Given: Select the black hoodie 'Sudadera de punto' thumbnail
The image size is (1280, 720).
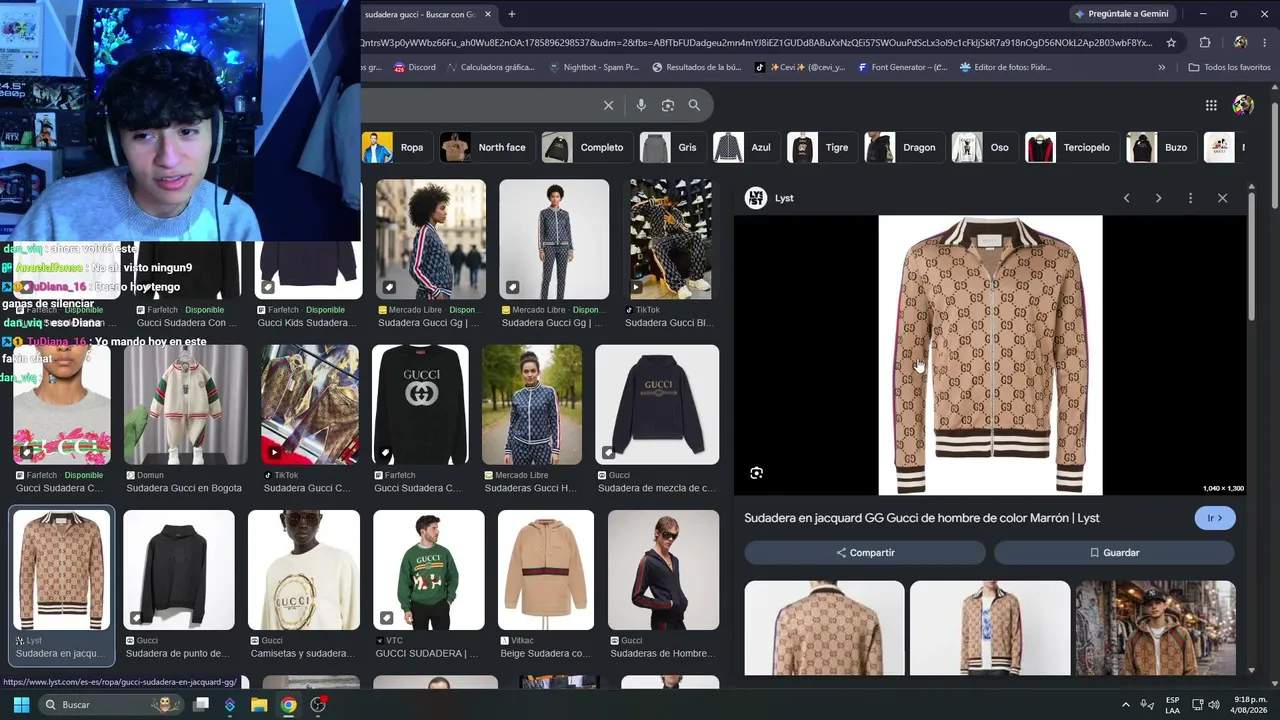Looking at the screenshot, I should coord(179,570).
